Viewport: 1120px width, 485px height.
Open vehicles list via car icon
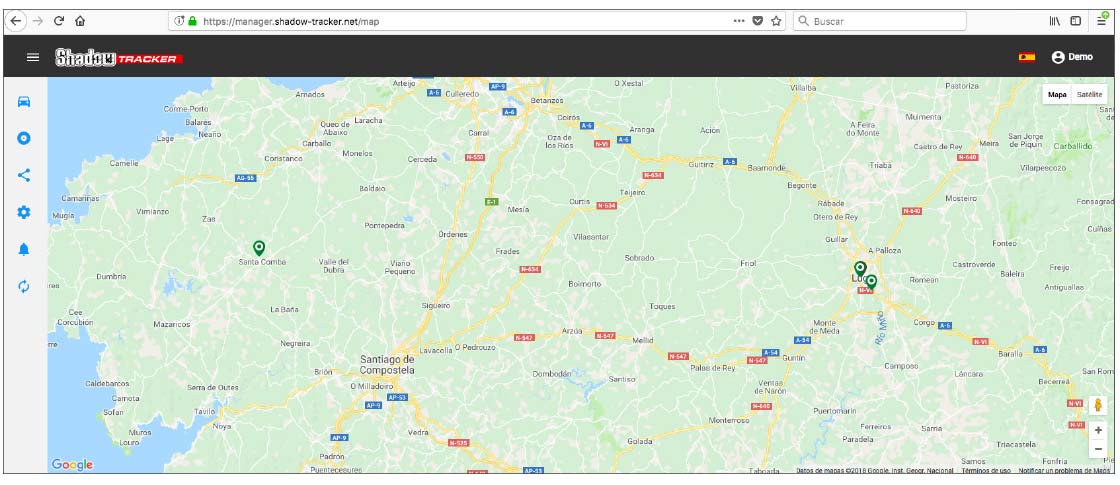[x=24, y=101]
